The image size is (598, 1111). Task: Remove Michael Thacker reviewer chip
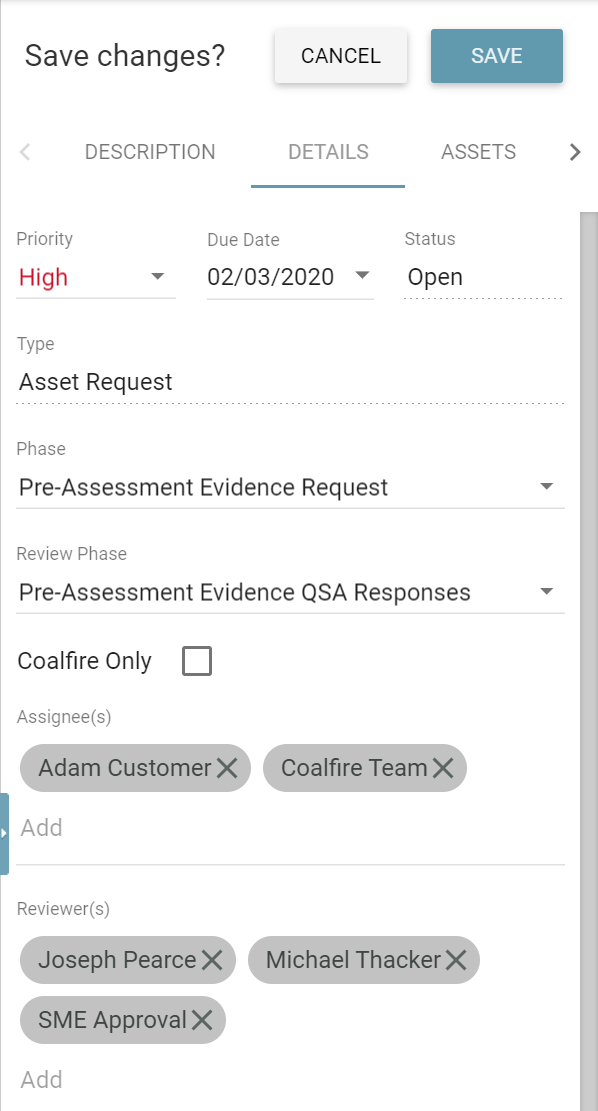(x=456, y=960)
